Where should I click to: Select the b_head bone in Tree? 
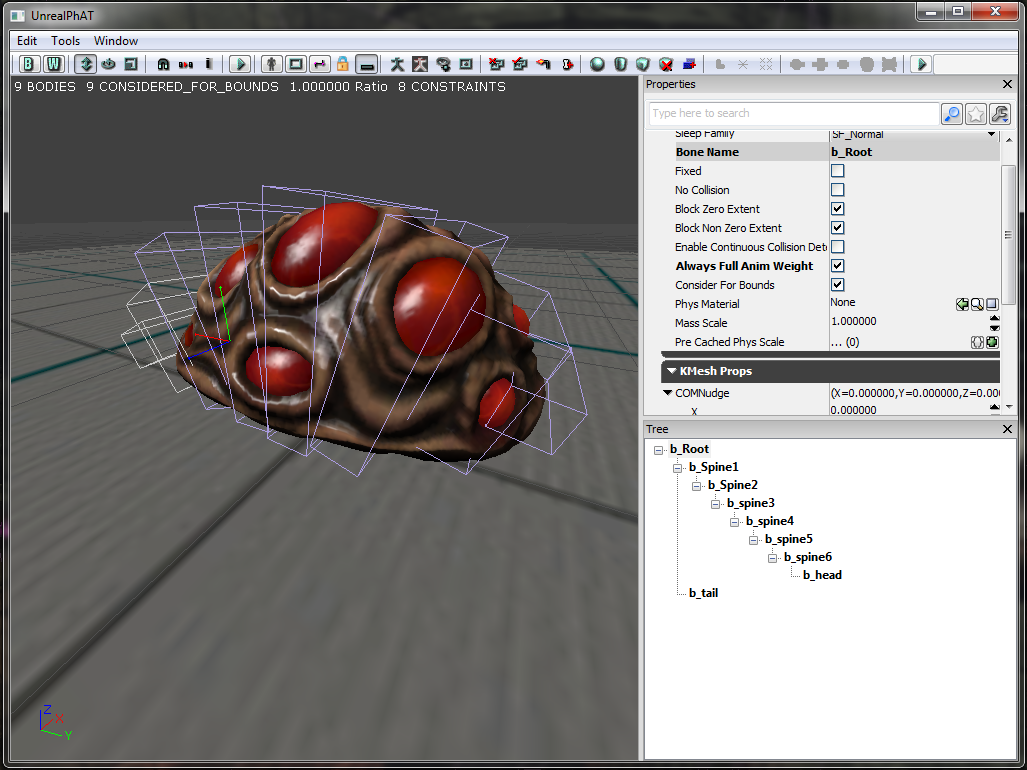pos(822,575)
